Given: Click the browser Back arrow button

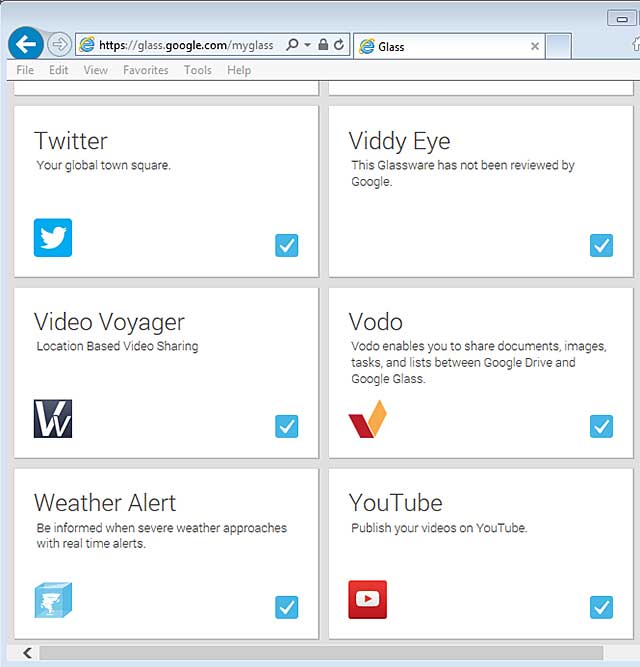Looking at the screenshot, I should (x=26, y=43).
